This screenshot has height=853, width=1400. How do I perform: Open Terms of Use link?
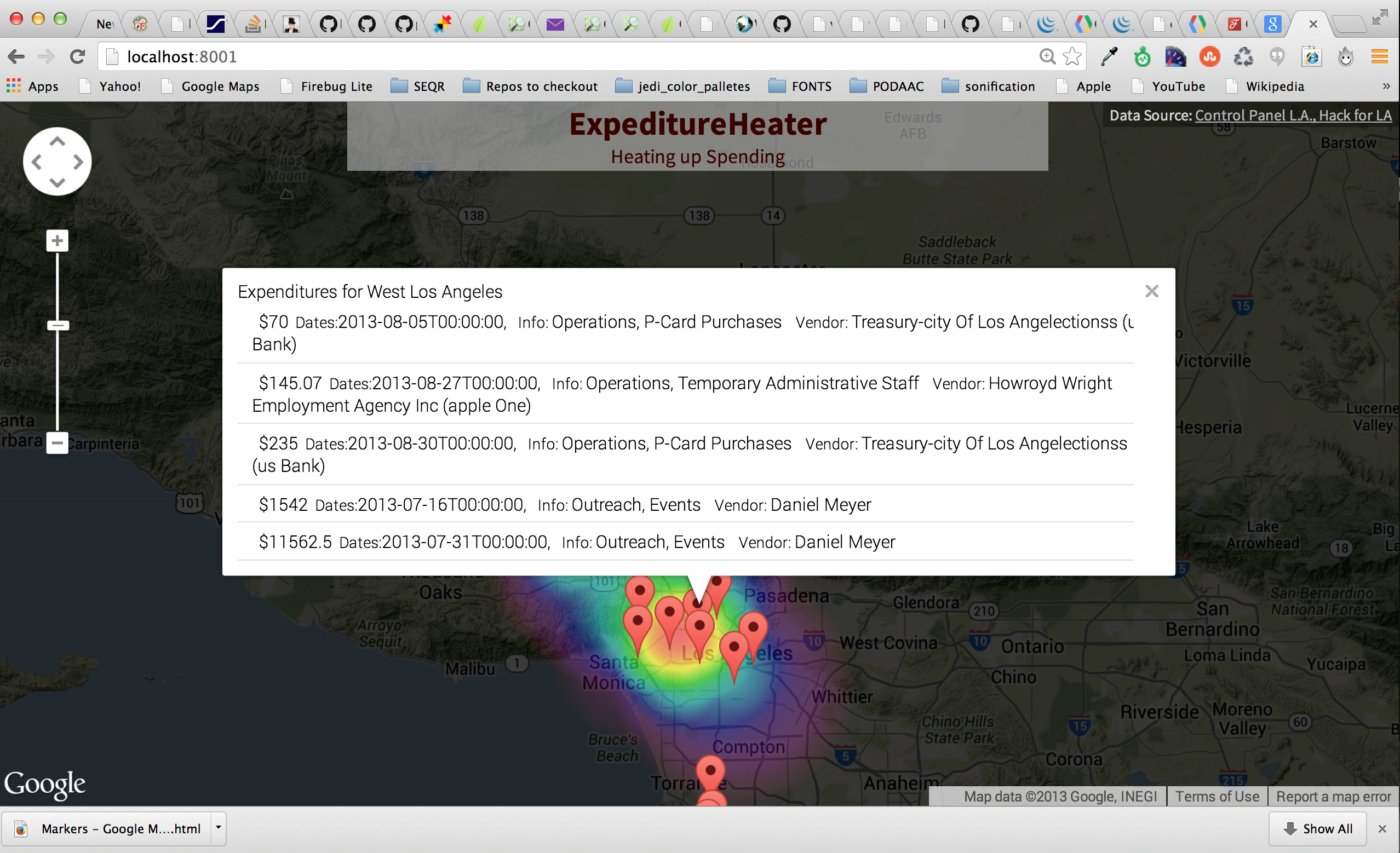click(1217, 796)
